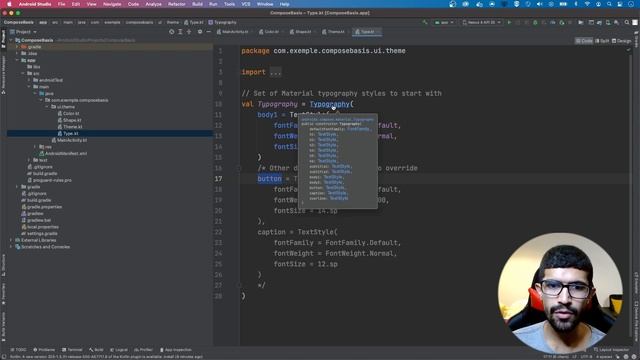Screen dimensions: 640x360
Task: Select Theme.kt in project tree
Action: click(70, 127)
